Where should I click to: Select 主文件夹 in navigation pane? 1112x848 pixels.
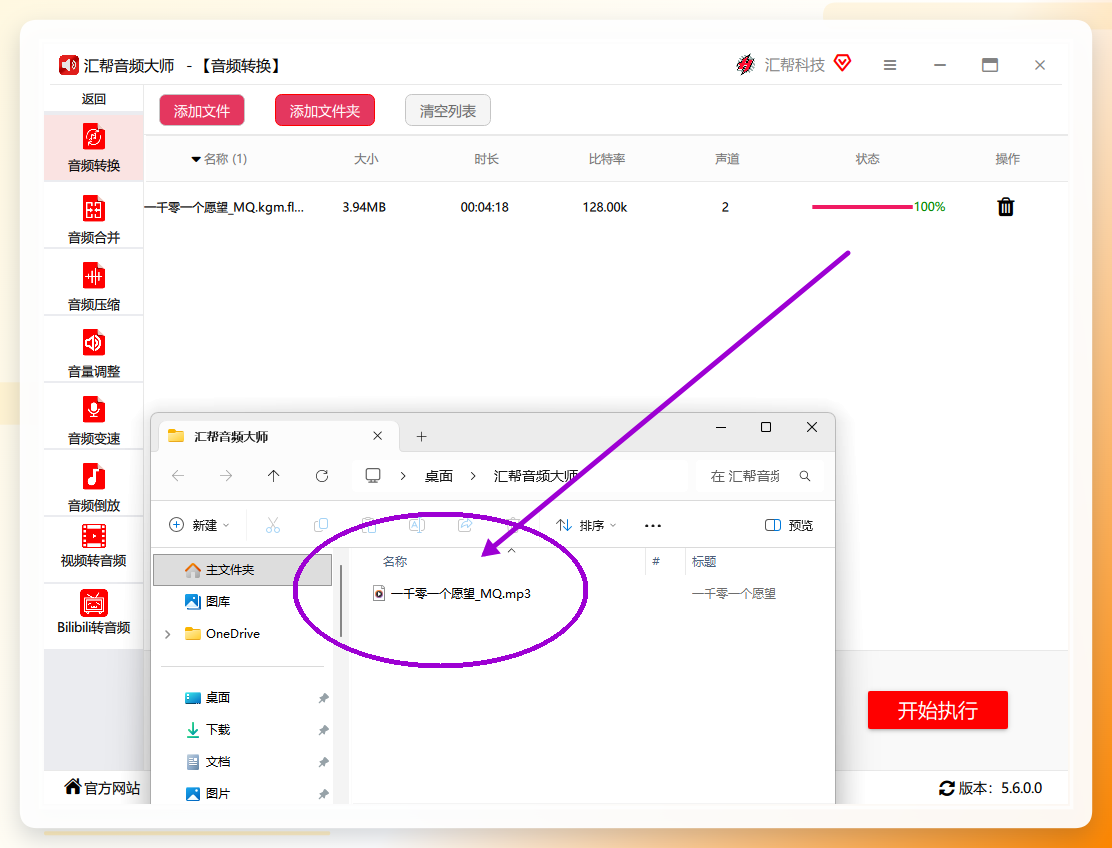(243, 570)
